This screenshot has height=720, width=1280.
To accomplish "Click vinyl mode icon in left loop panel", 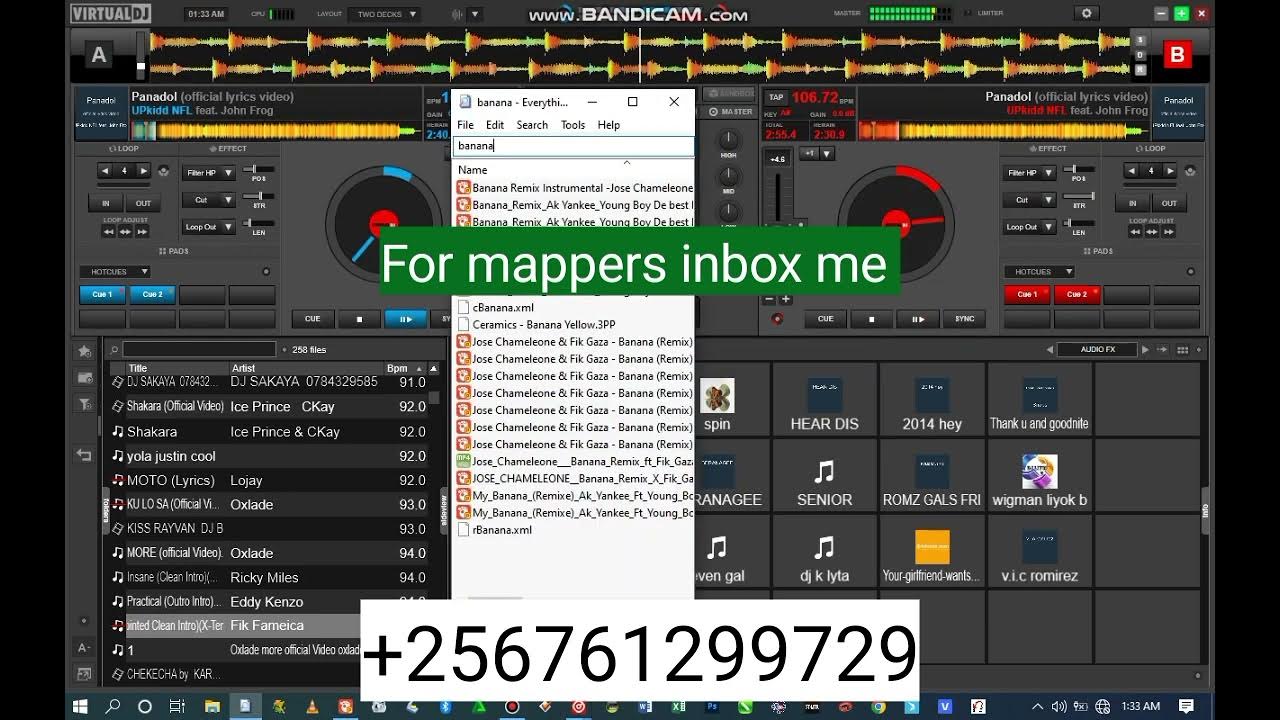I will [x=163, y=172].
